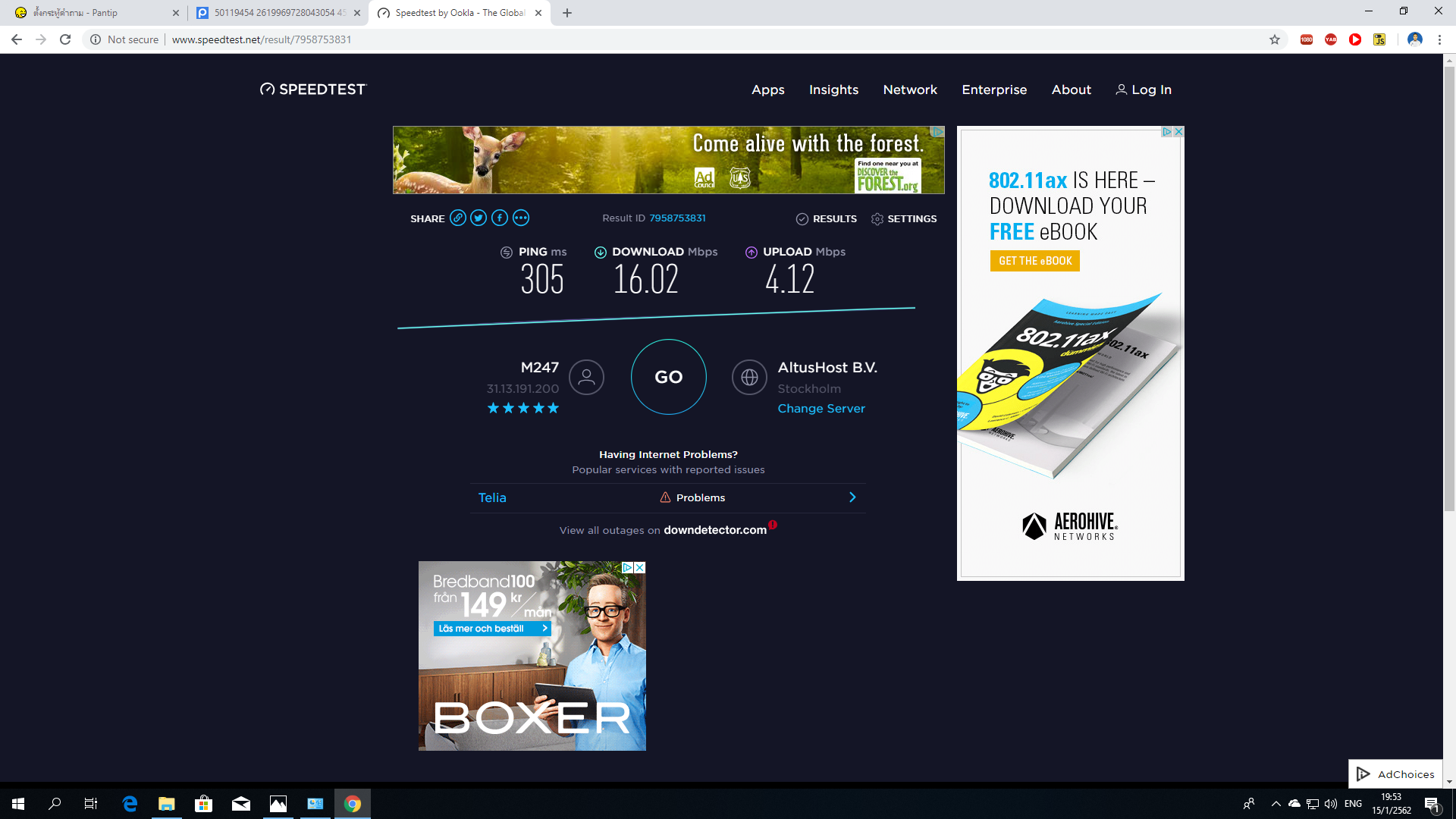This screenshot has height=819, width=1456.
Task: Open the Chrome profile avatar
Action: (1415, 39)
